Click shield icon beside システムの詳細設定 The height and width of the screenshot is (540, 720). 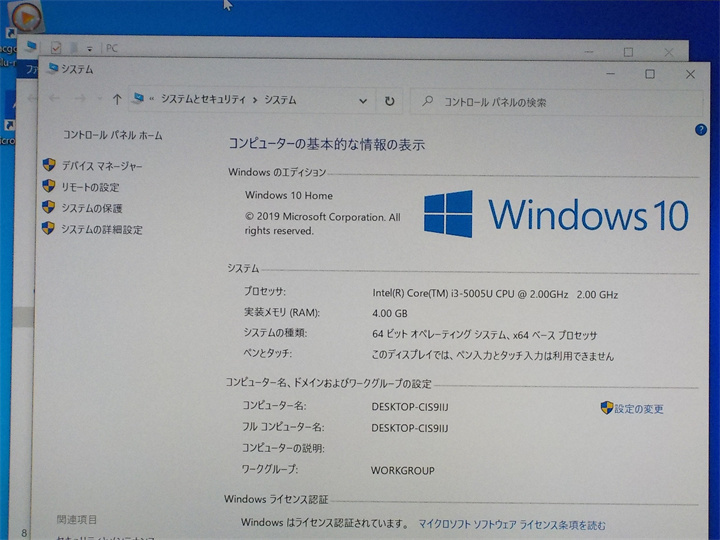tap(48, 228)
